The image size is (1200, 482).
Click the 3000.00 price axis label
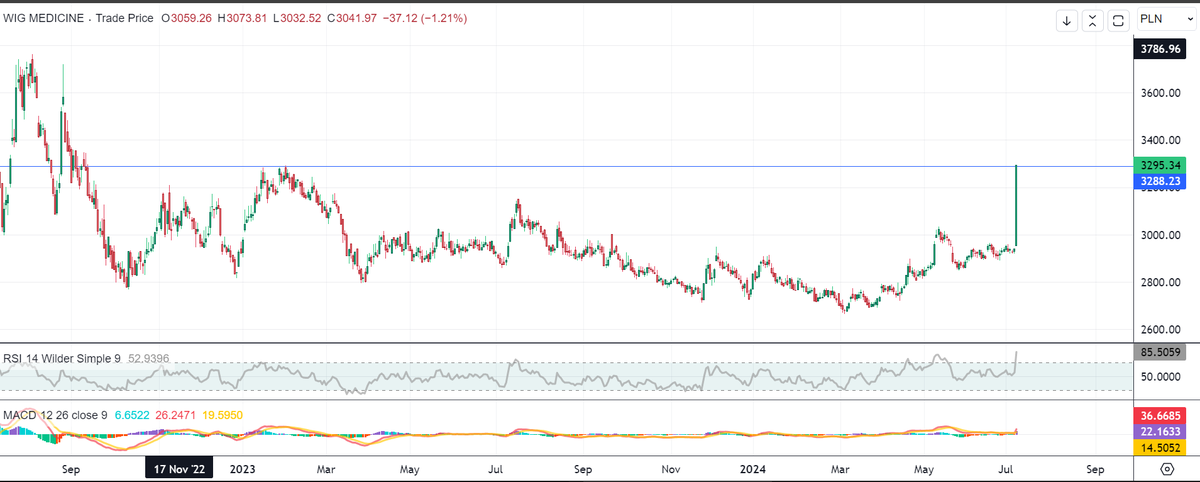[x=1161, y=236]
